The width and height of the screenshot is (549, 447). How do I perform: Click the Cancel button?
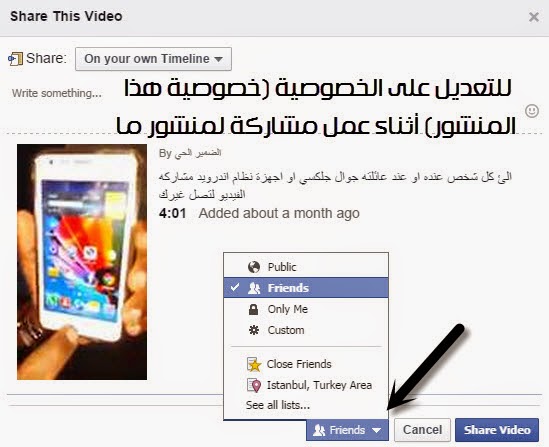tap(422, 430)
